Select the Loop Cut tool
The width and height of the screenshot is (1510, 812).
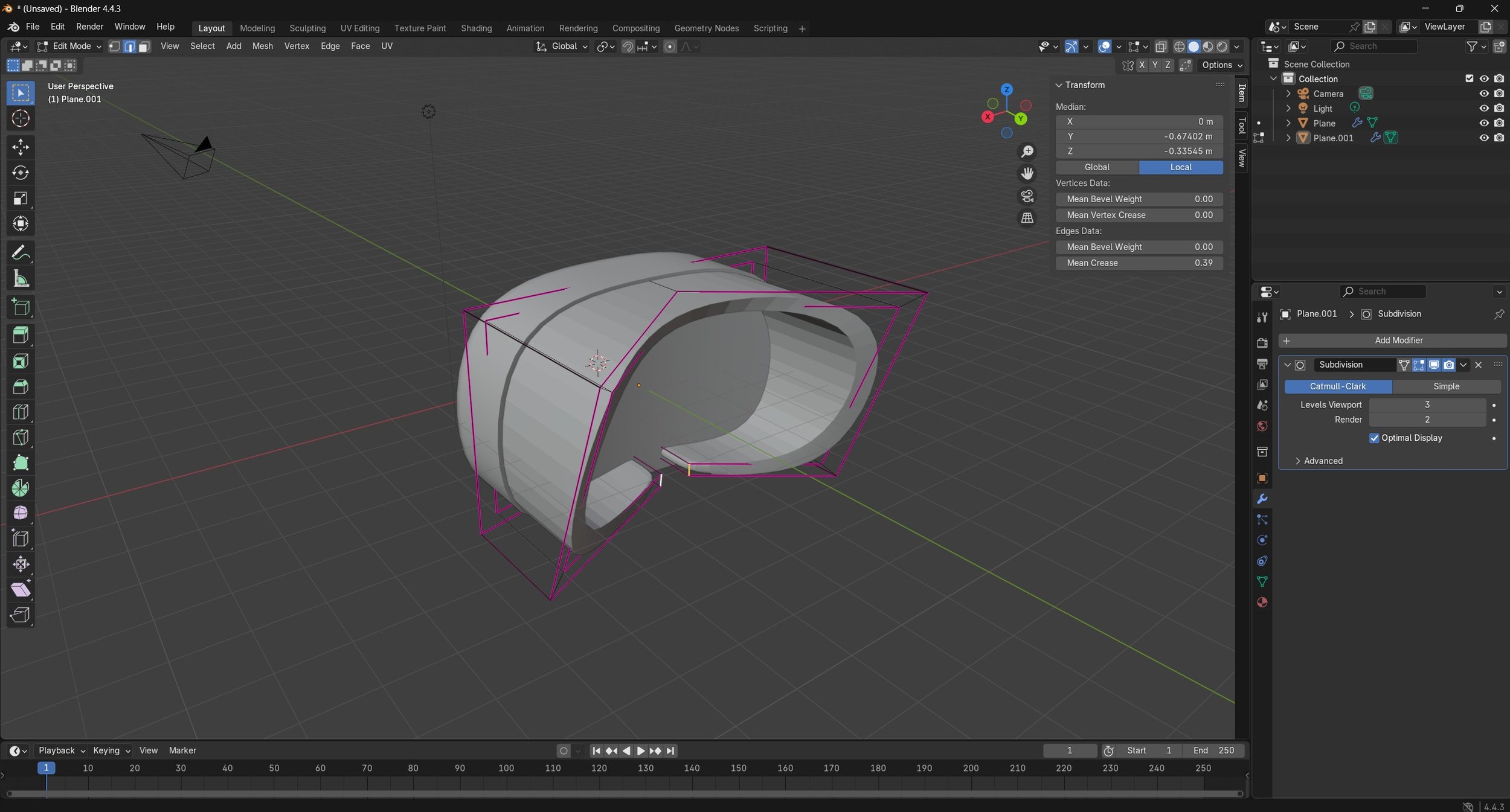[x=21, y=412]
